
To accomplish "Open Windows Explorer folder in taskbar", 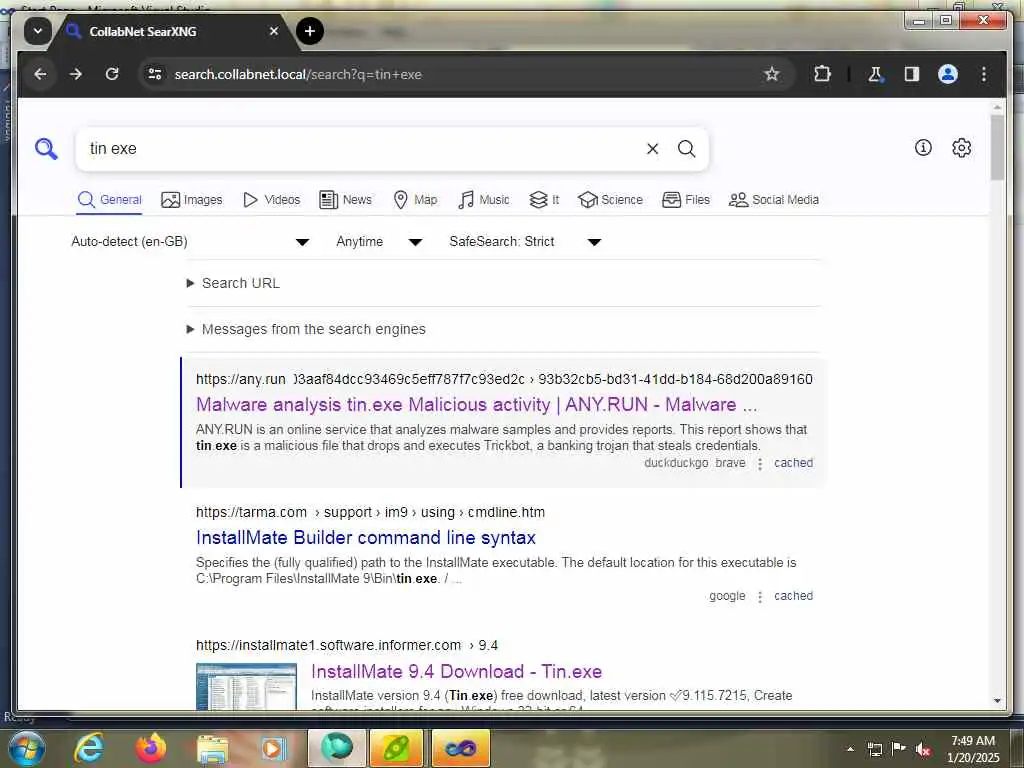I will (212, 748).
